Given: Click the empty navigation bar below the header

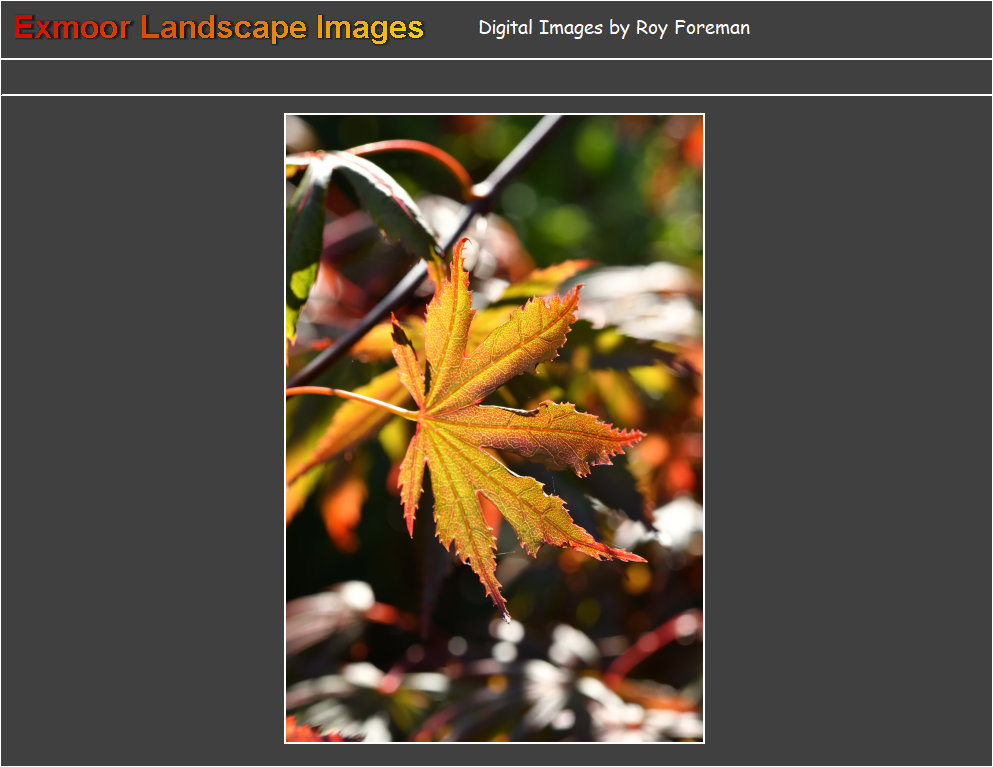Looking at the screenshot, I should pyautogui.click(x=496, y=77).
